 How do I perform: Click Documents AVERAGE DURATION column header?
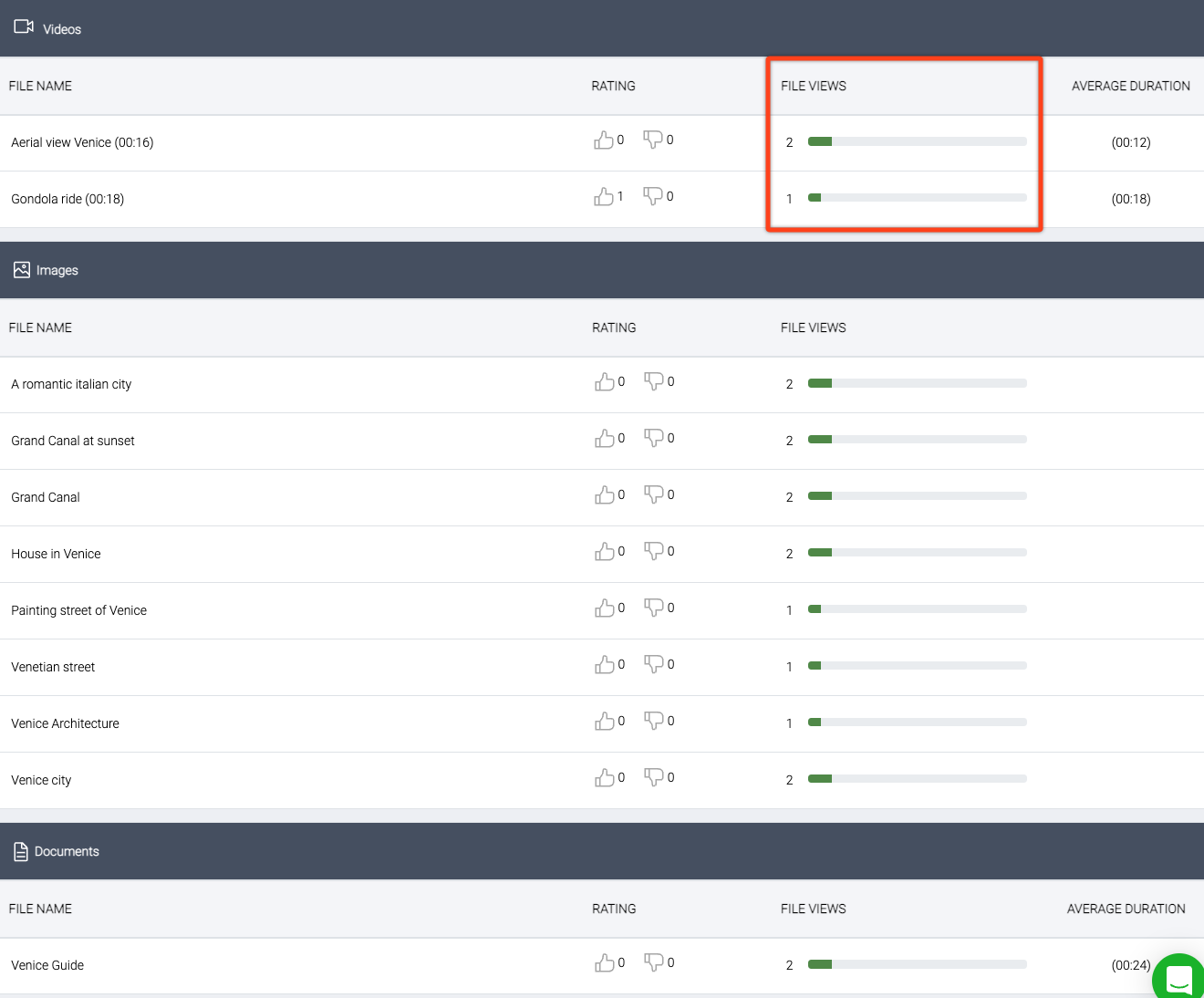click(1126, 909)
